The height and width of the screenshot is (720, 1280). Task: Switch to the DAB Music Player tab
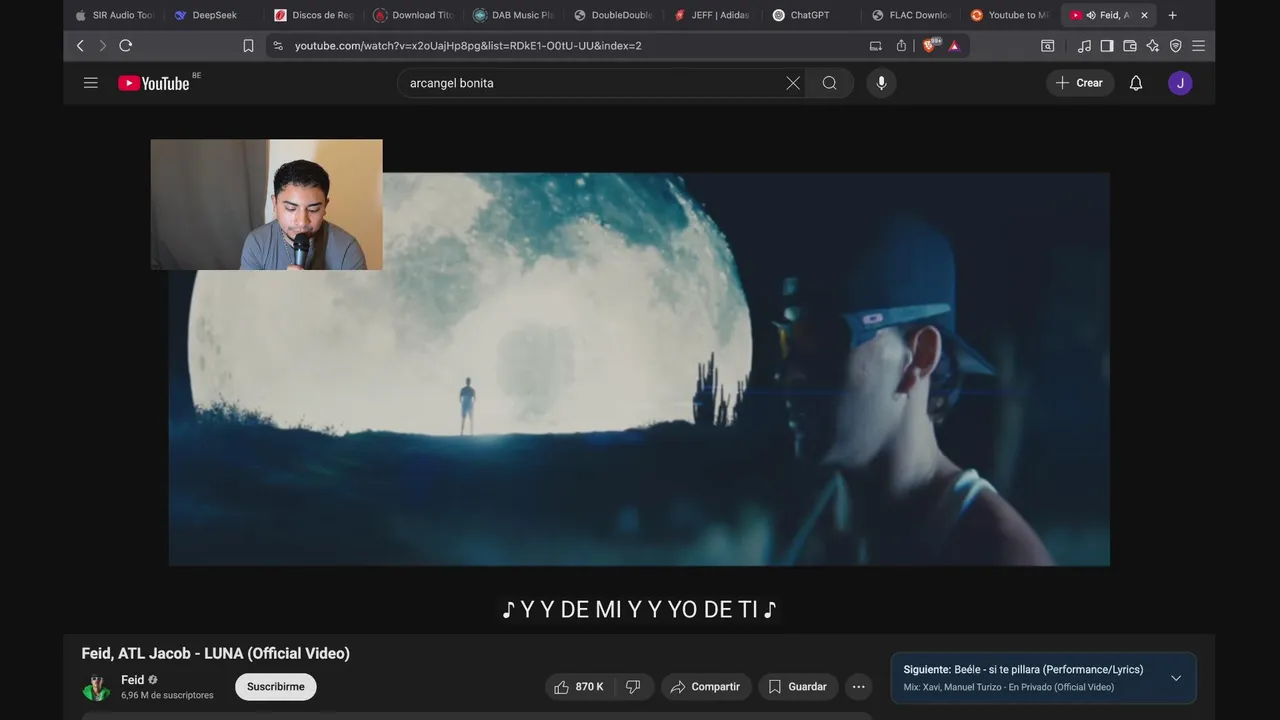(513, 15)
